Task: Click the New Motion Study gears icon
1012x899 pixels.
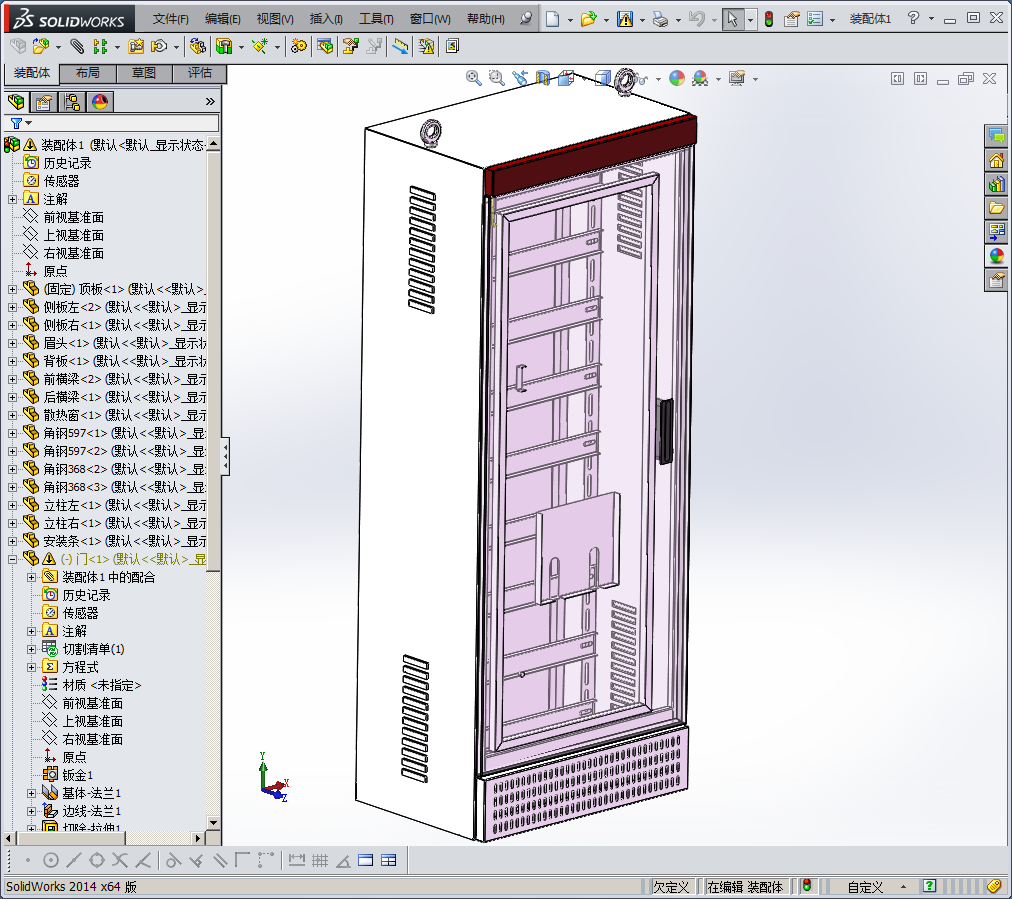Action: coord(299,46)
